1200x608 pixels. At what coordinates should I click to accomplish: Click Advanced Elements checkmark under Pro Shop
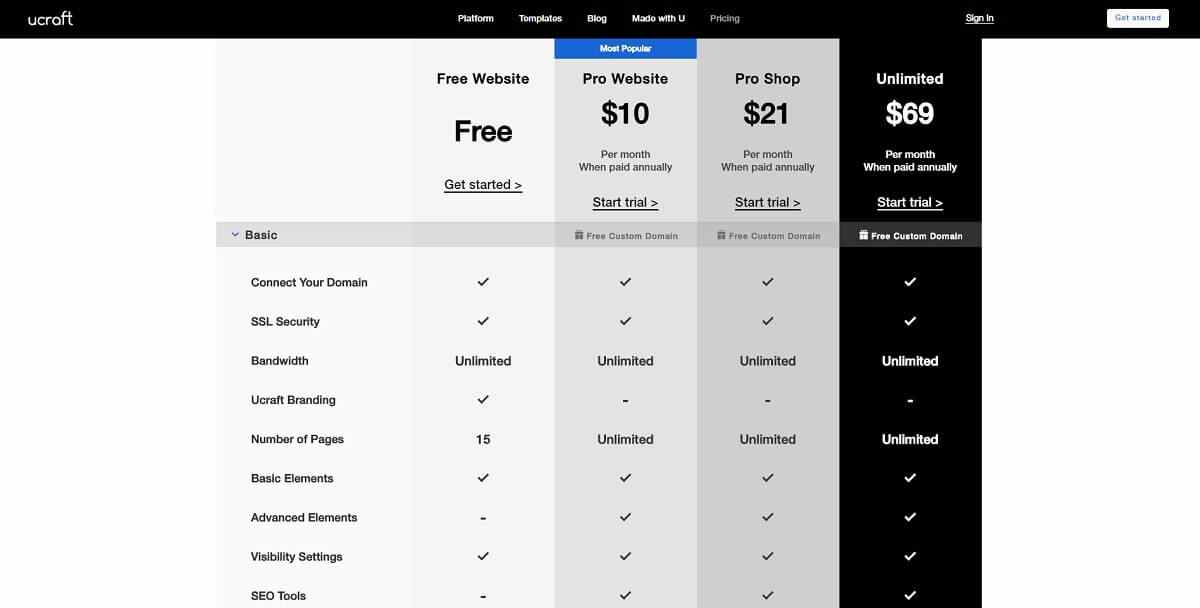[768, 517]
